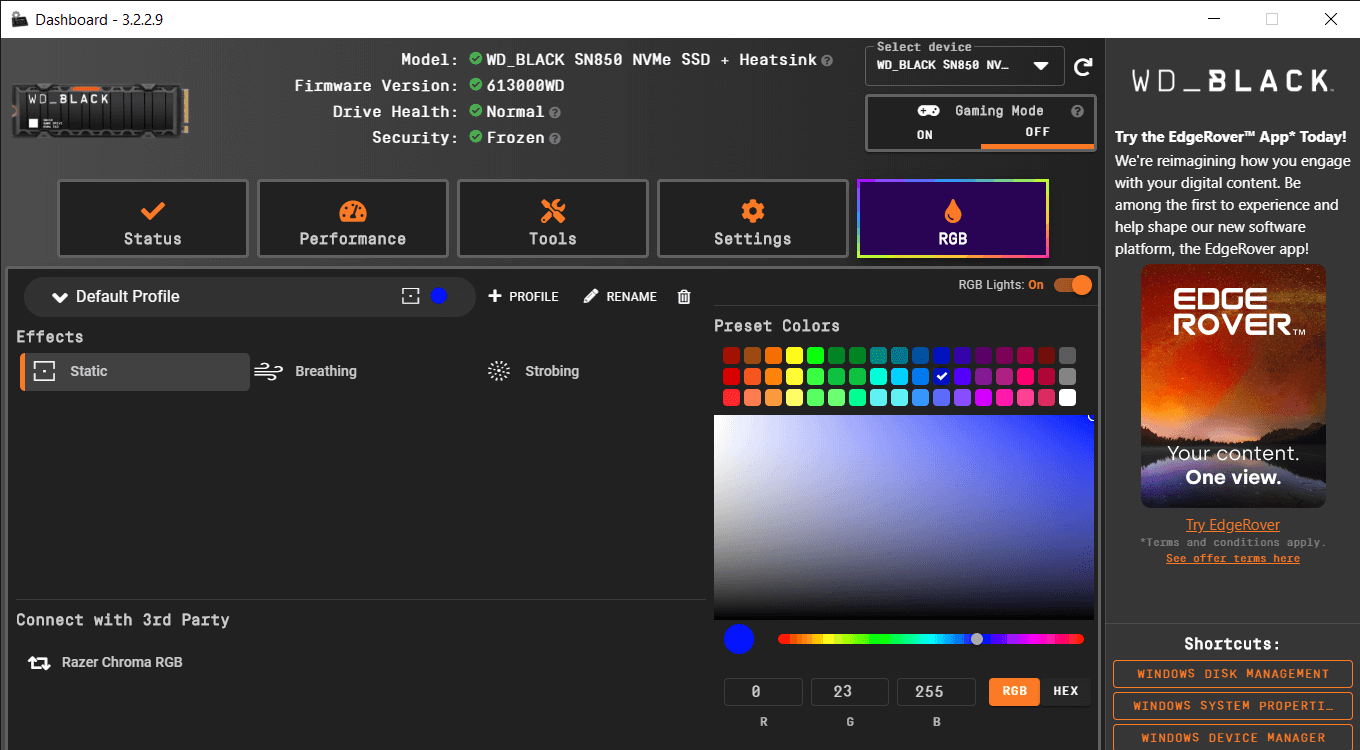Screen dimensions: 1360x750
Task: Connect with Razer Chroma RGB
Action: click(105, 662)
